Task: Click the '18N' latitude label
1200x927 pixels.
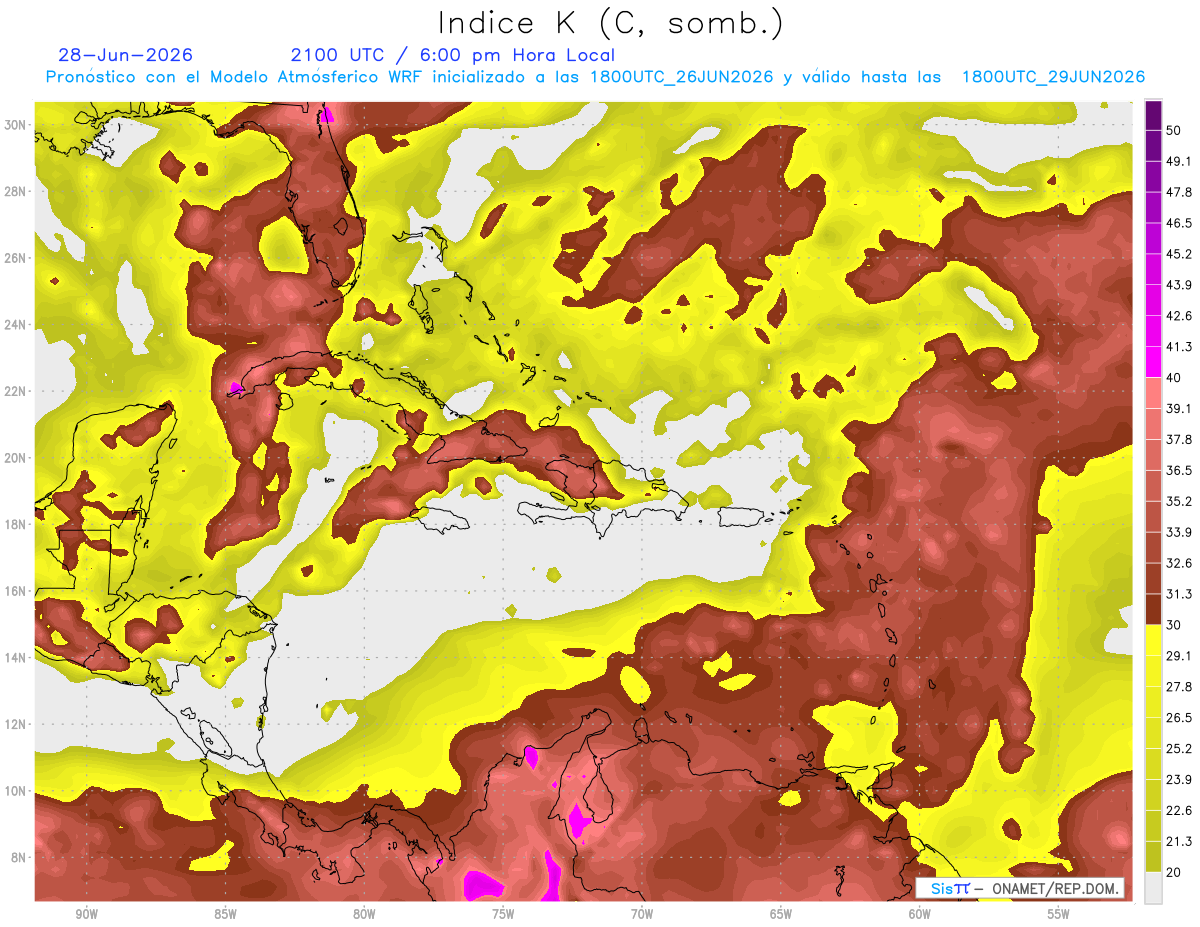Action: pos(15,524)
